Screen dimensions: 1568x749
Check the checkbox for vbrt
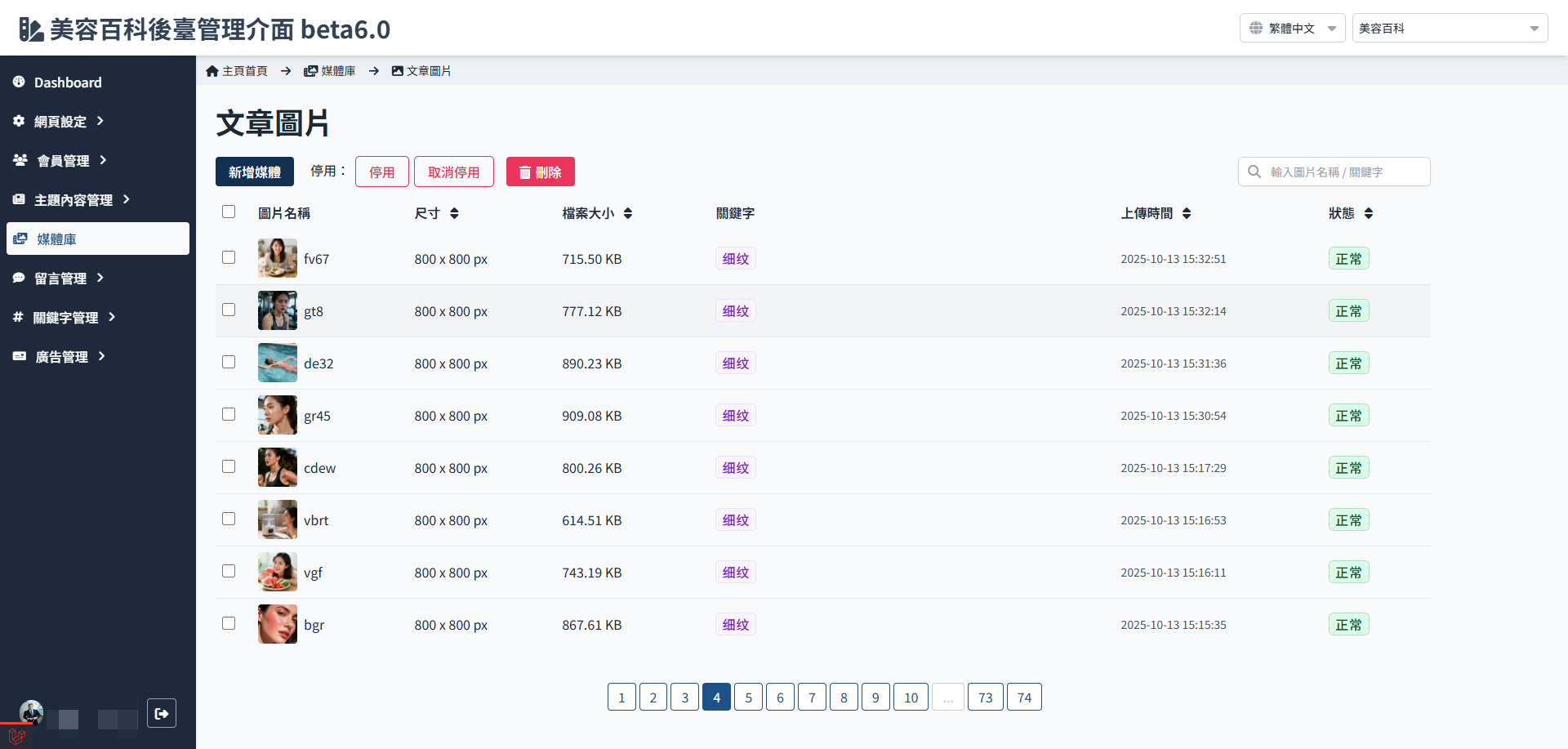[x=229, y=519]
